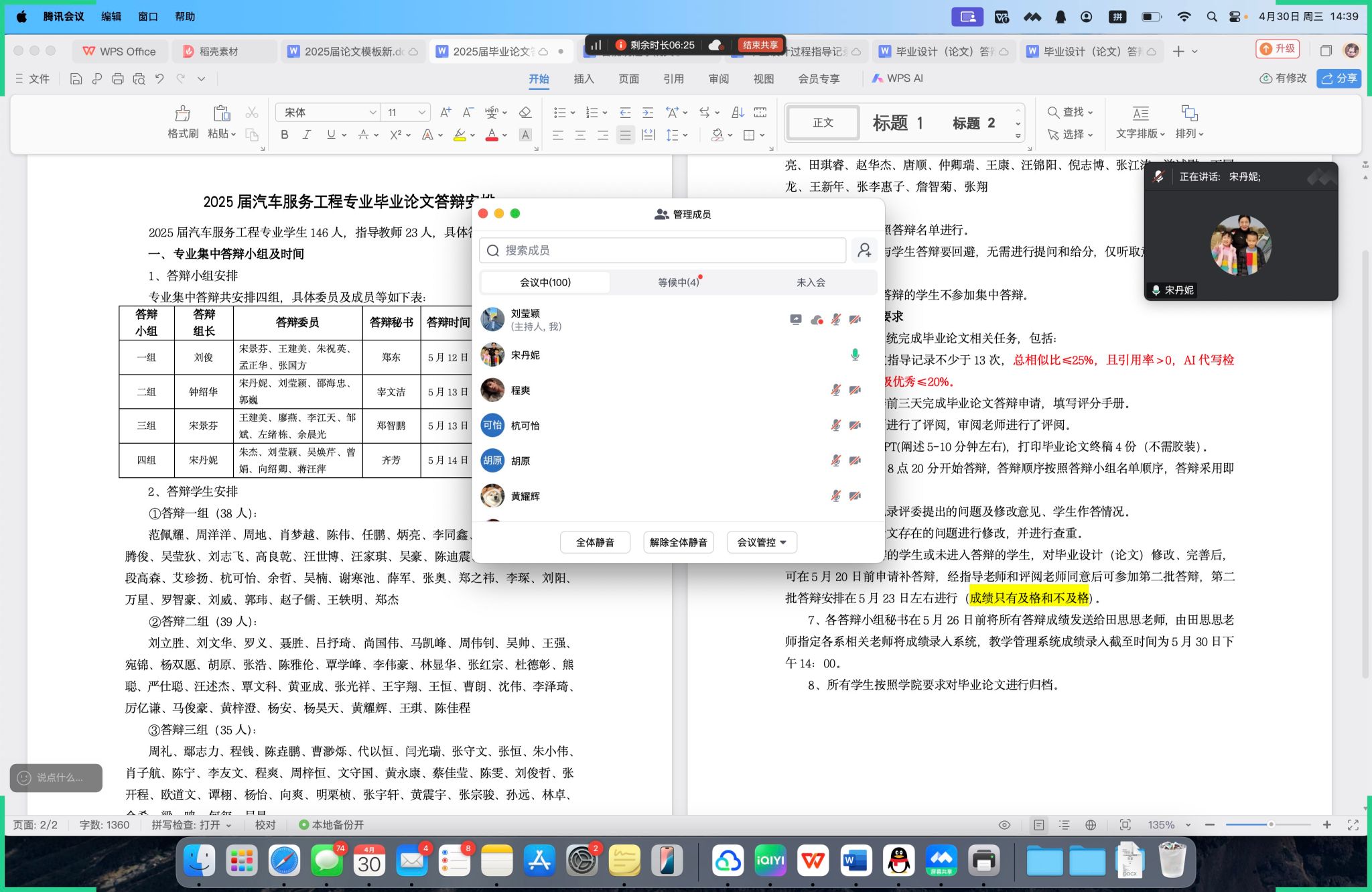Image resolution: width=1372 pixels, height=892 pixels.
Task: Click the print icon in quick toolbar
Action: pos(118,79)
